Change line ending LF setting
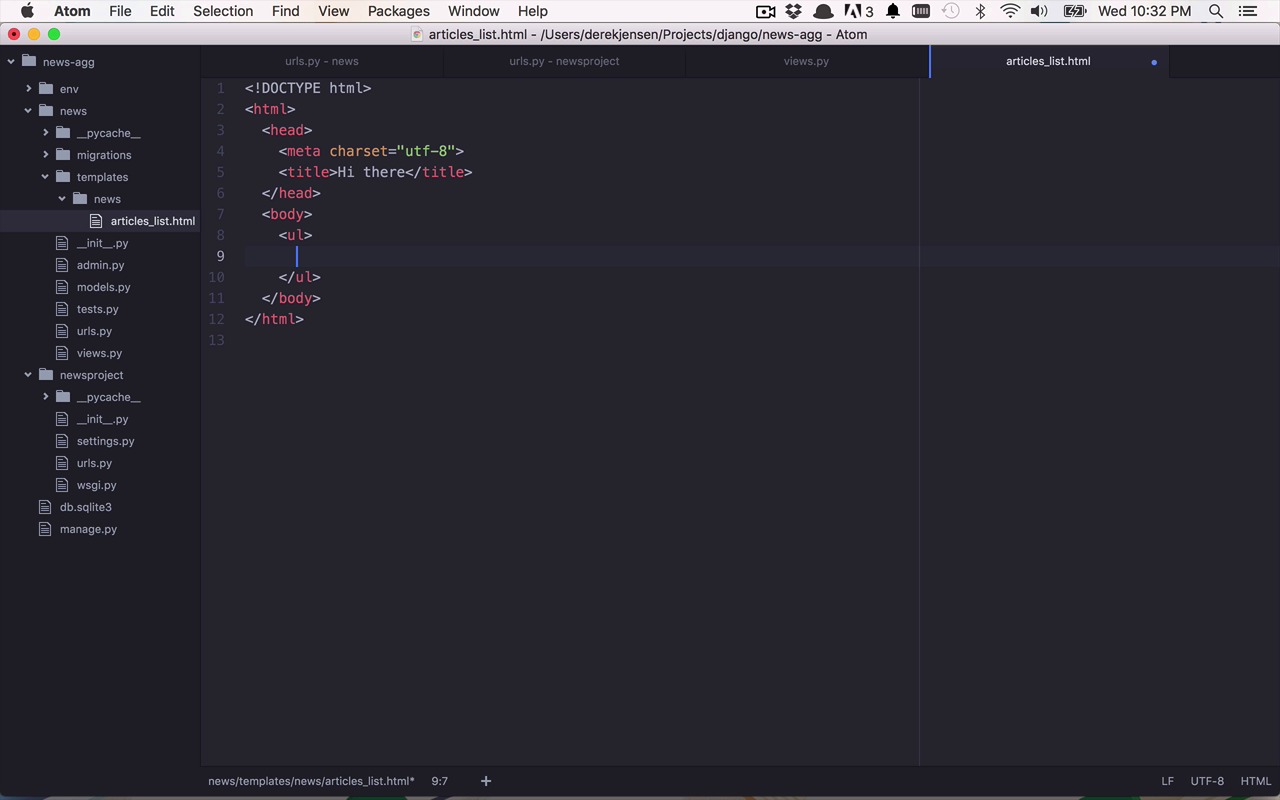 (1167, 781)
